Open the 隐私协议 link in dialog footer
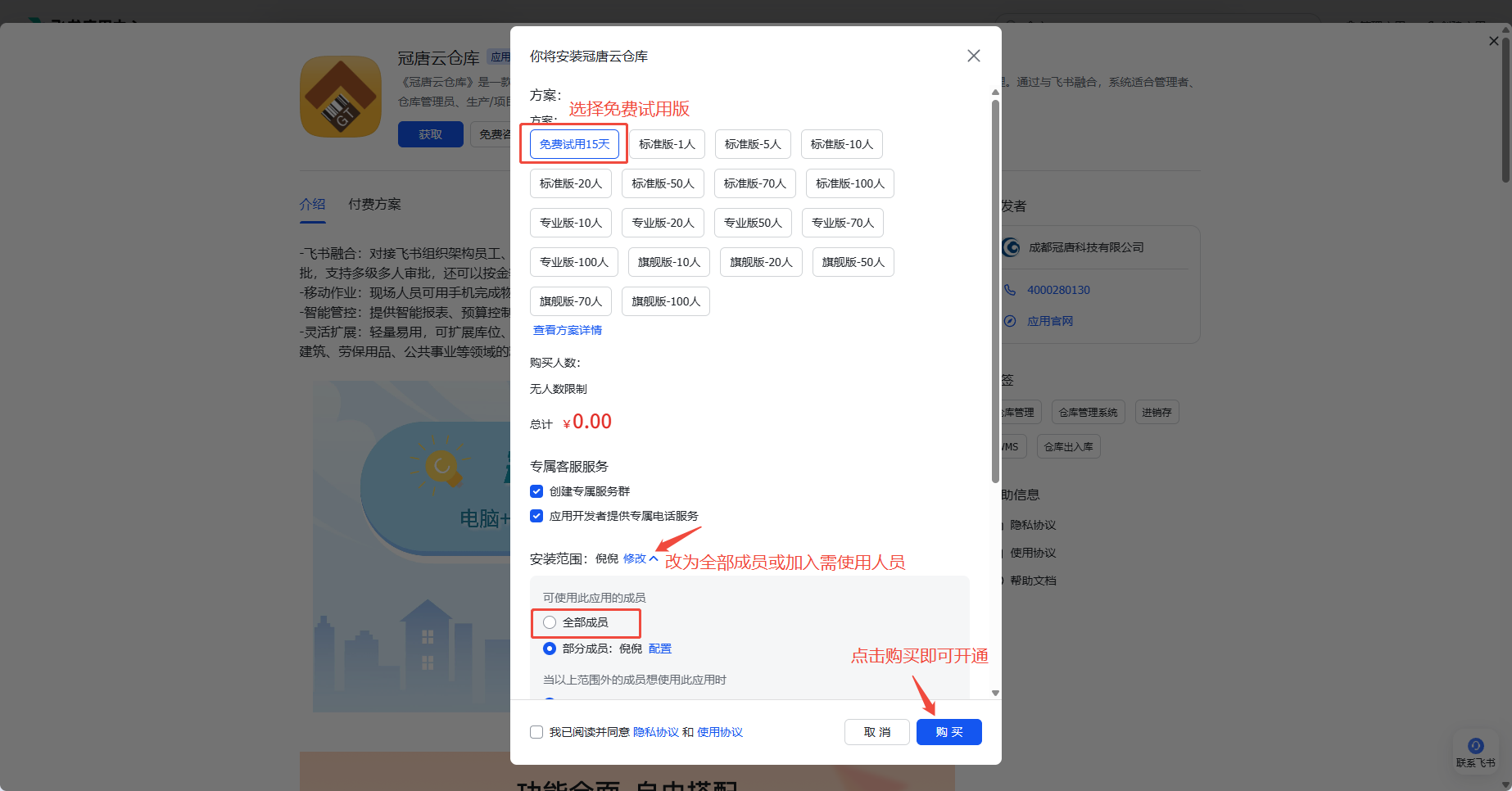 click(x=656, y=732)
